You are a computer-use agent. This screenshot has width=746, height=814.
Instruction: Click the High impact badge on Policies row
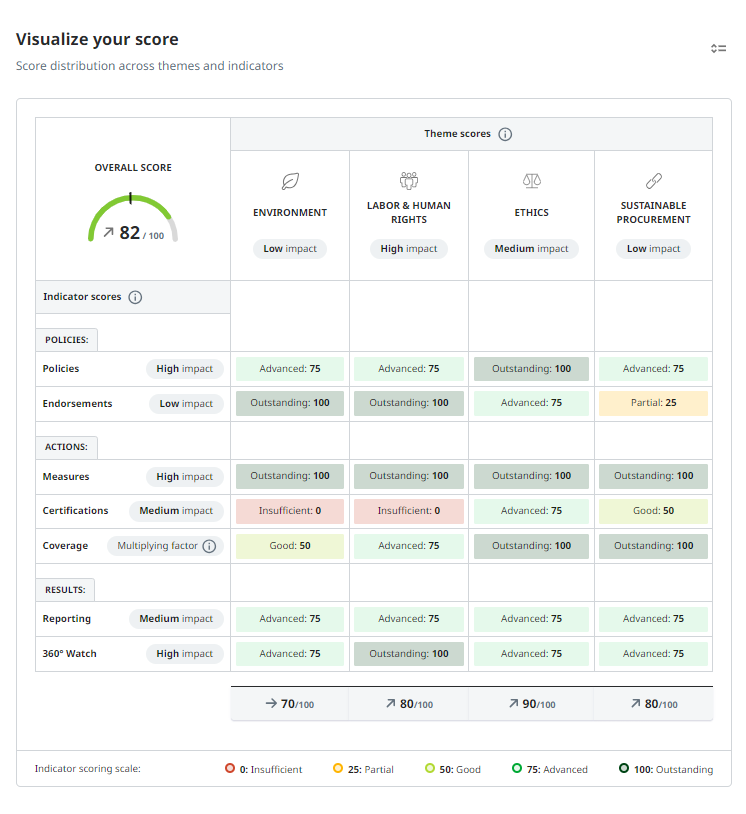point(184,368)
